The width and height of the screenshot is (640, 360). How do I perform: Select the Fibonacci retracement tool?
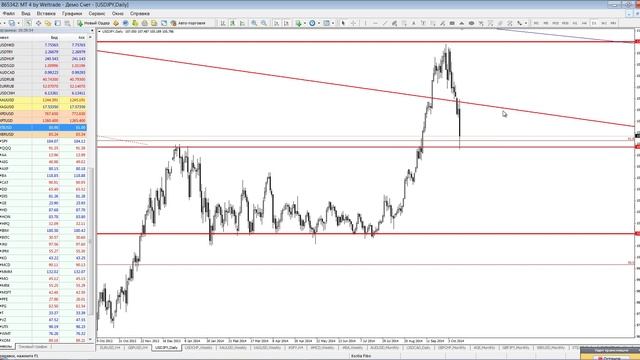pos(404,23)
